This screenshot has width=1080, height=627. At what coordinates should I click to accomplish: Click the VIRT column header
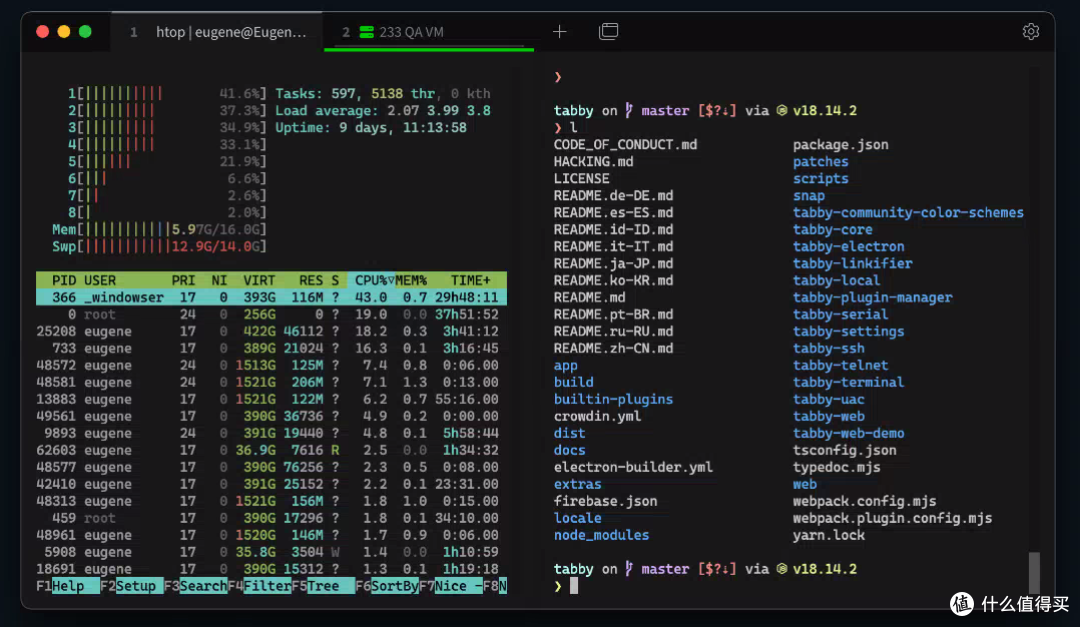pyautogui.click(x=259, y=280)
